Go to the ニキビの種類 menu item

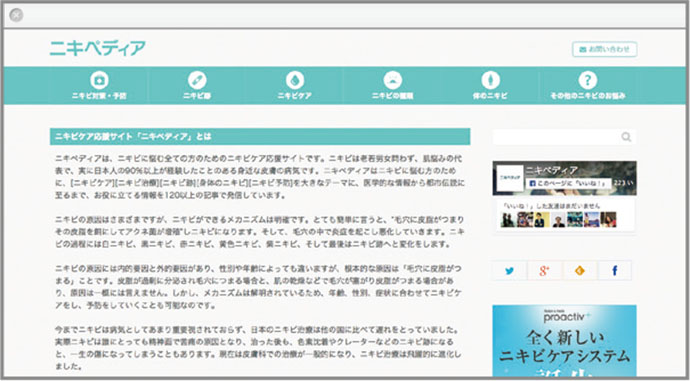pyautogui.click(x=393, y=85)
